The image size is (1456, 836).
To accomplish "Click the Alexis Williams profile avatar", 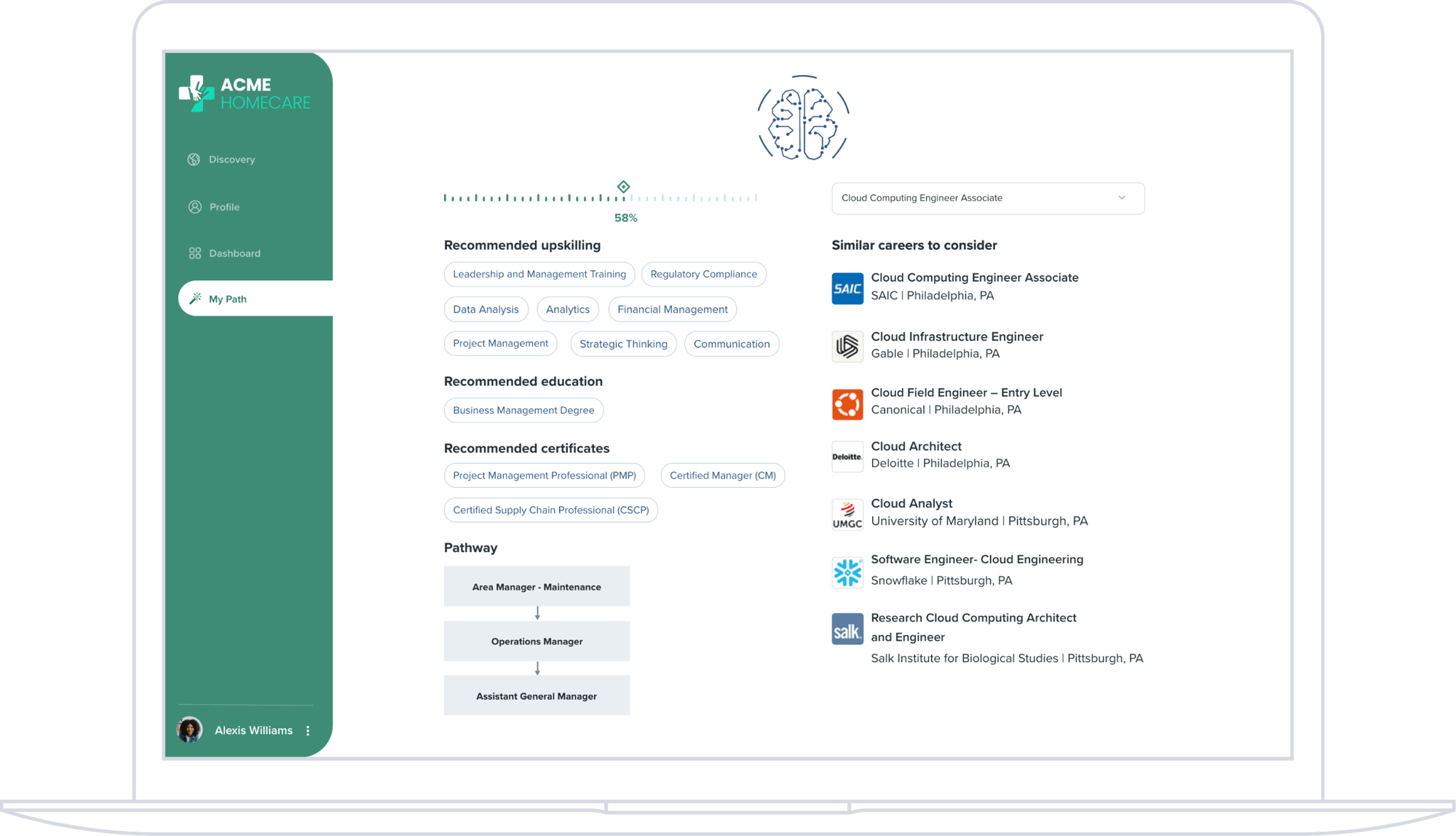I will [x=190, y=729].
